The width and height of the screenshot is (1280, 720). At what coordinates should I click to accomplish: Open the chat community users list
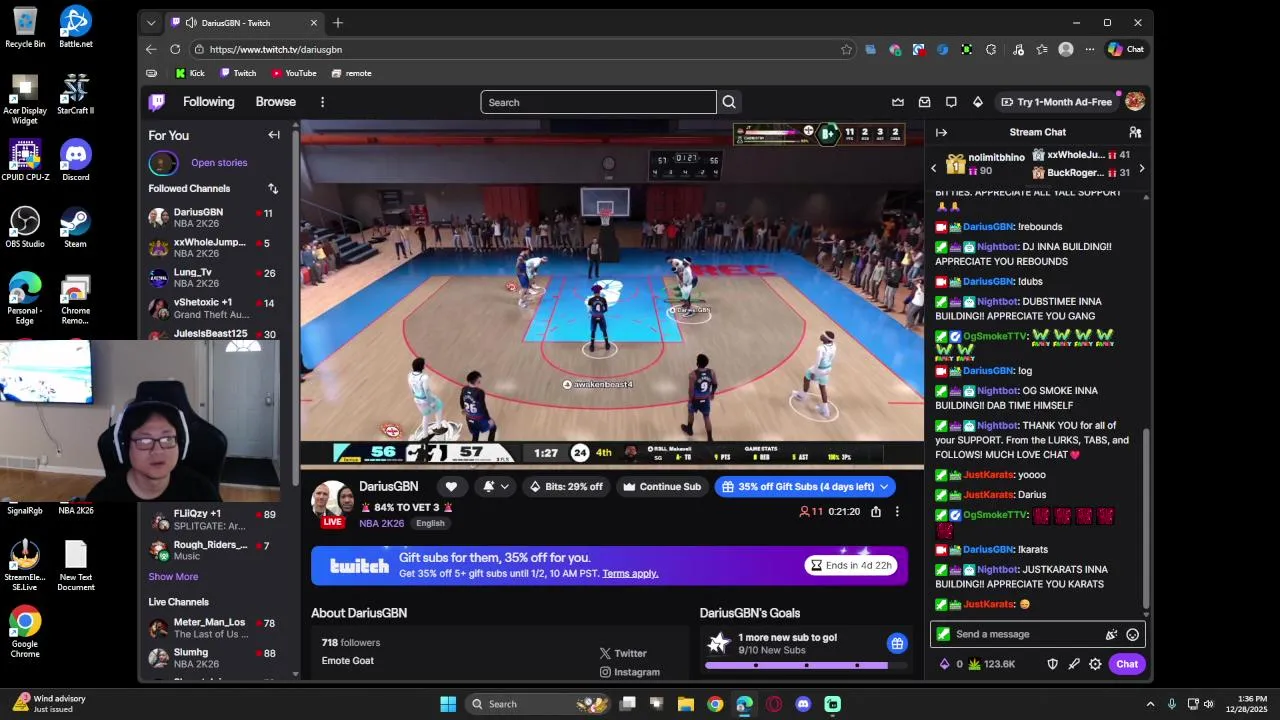pos(1135,132)
